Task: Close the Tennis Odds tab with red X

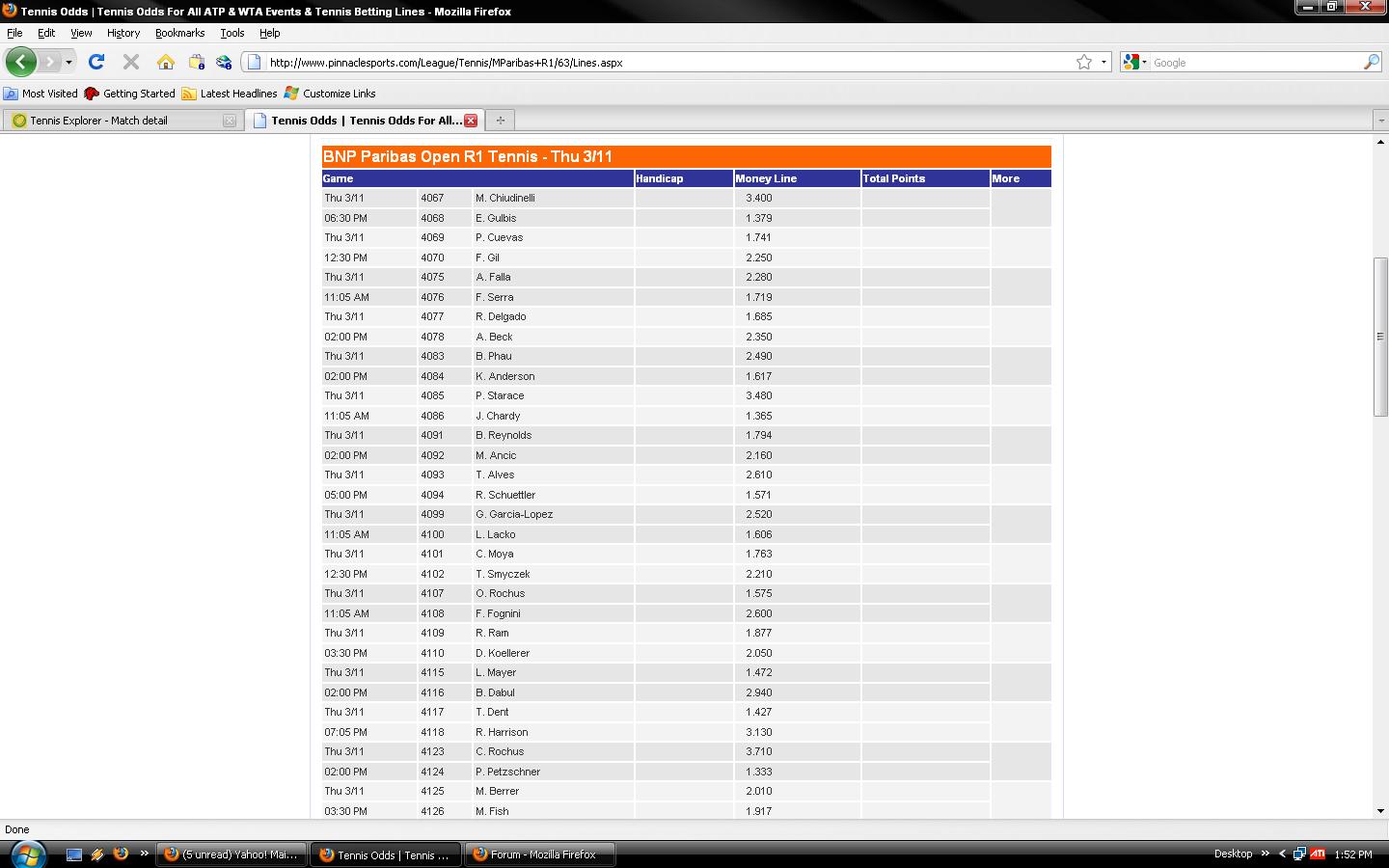Action: point(471,121)
